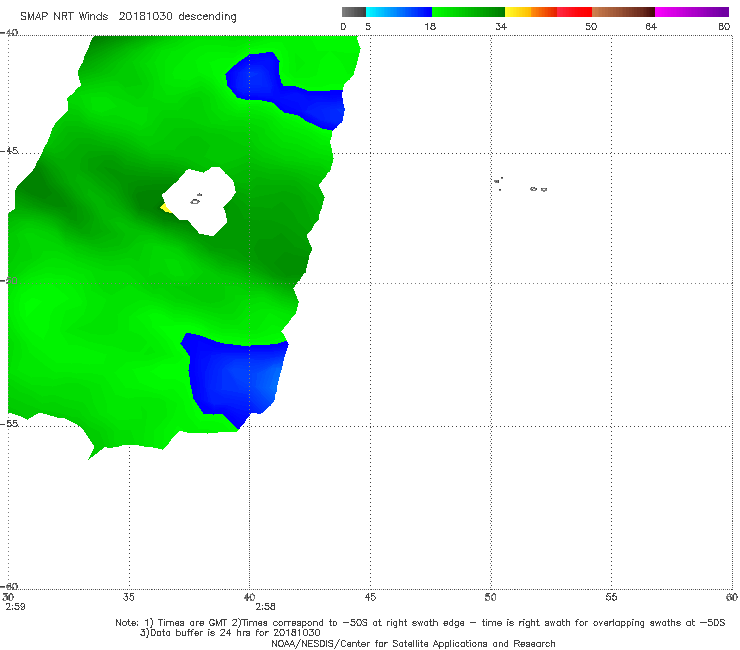740x650 pixels.
Task: Select the red segment of the color bar
Action: tap(574, 12)
